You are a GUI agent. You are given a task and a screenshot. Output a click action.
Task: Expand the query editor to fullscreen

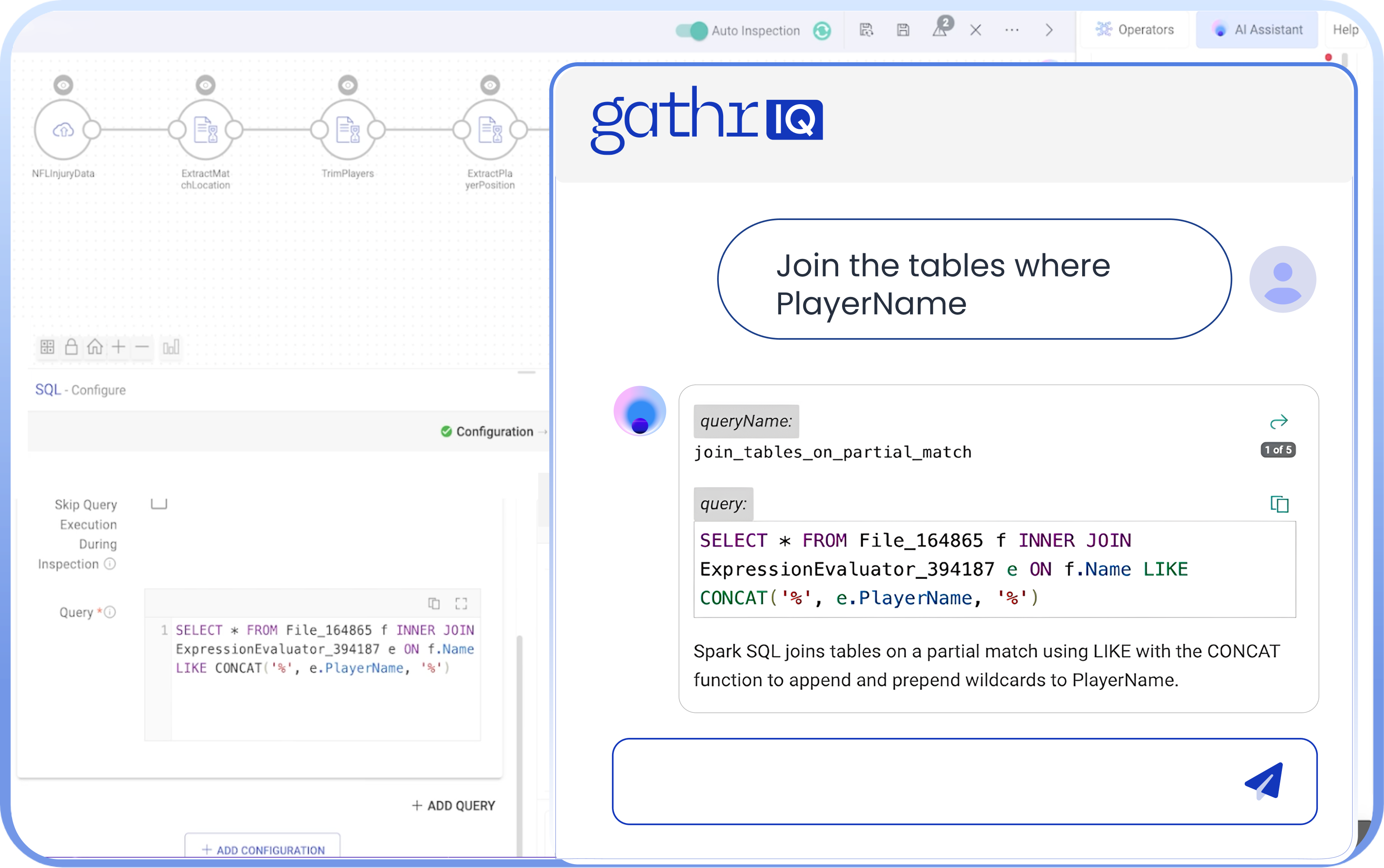point(461,603)
